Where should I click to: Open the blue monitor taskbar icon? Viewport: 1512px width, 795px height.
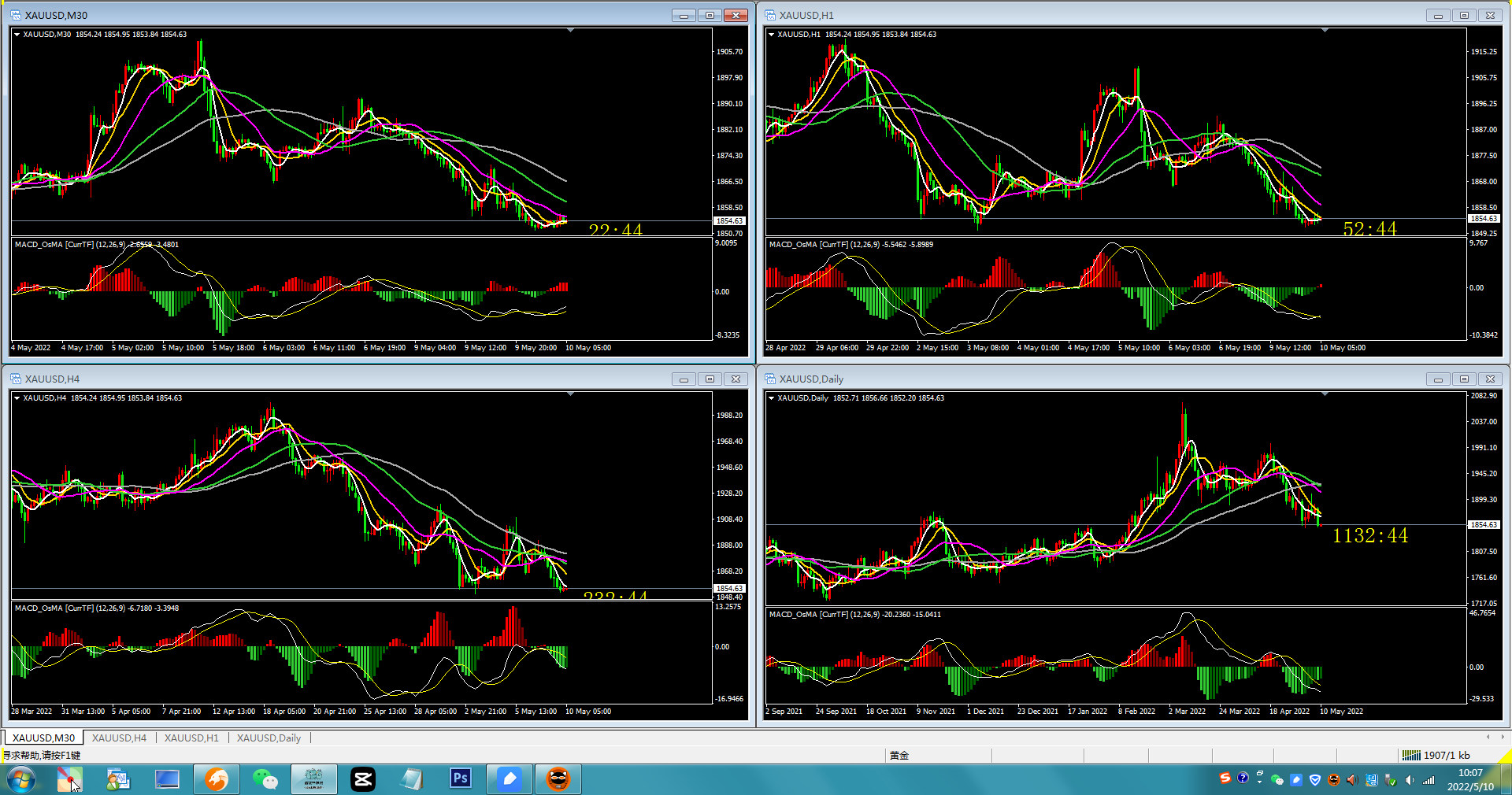pyautogui.click(x=167, y=779)
